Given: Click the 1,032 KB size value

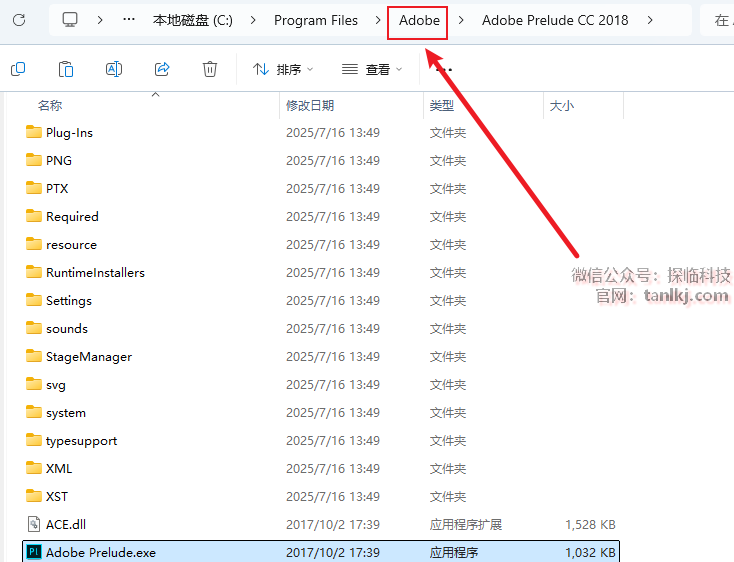Looking at the screenshot, I should [x=590, y=553].
